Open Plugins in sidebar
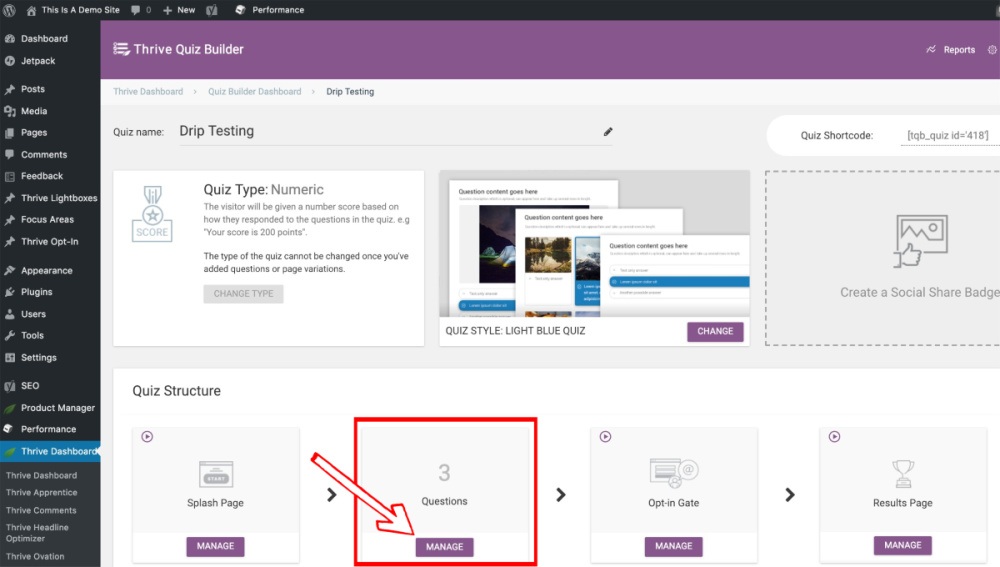The image size is (1000, 567). click(x=36, y=292)
